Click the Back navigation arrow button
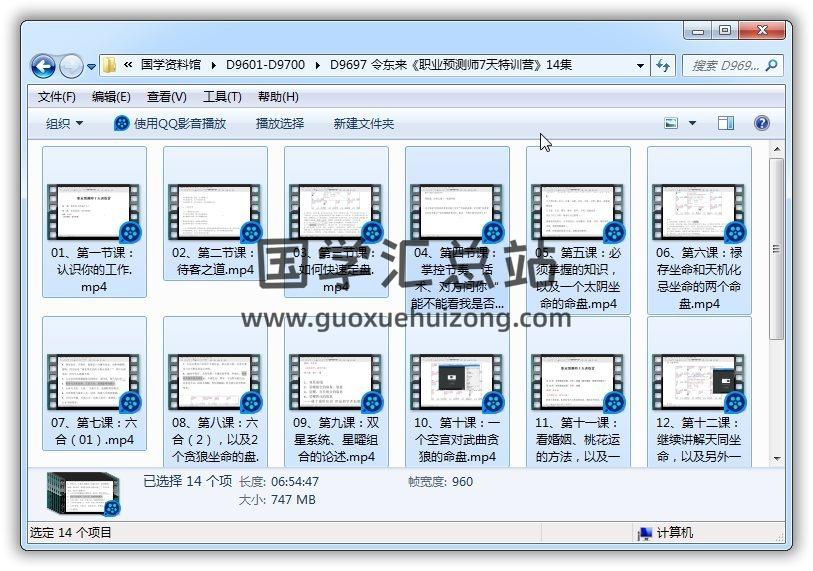This screenshot has height=571, width=813. click(44, 66)
